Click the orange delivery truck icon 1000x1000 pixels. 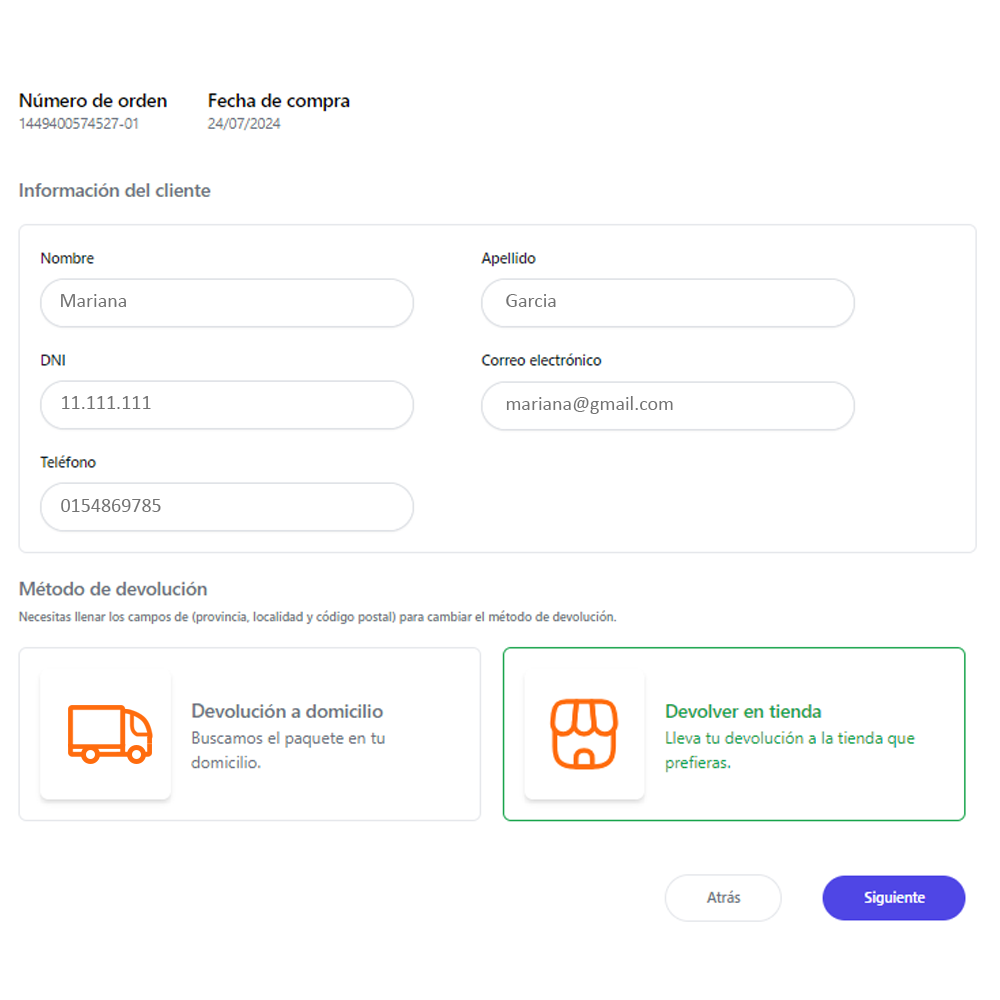point(110,734)
